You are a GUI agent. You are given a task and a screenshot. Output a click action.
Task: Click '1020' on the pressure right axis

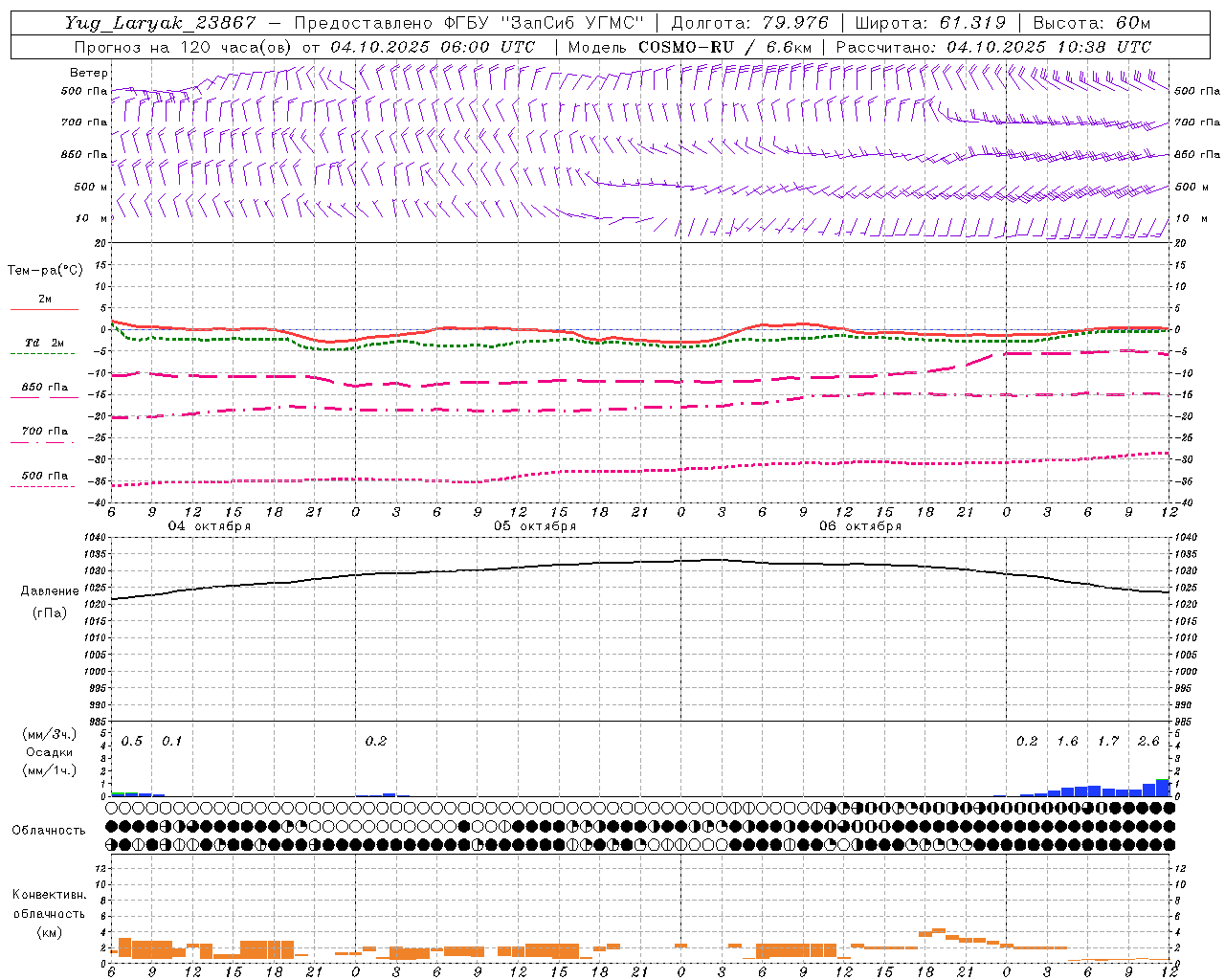click(1186, 605)
